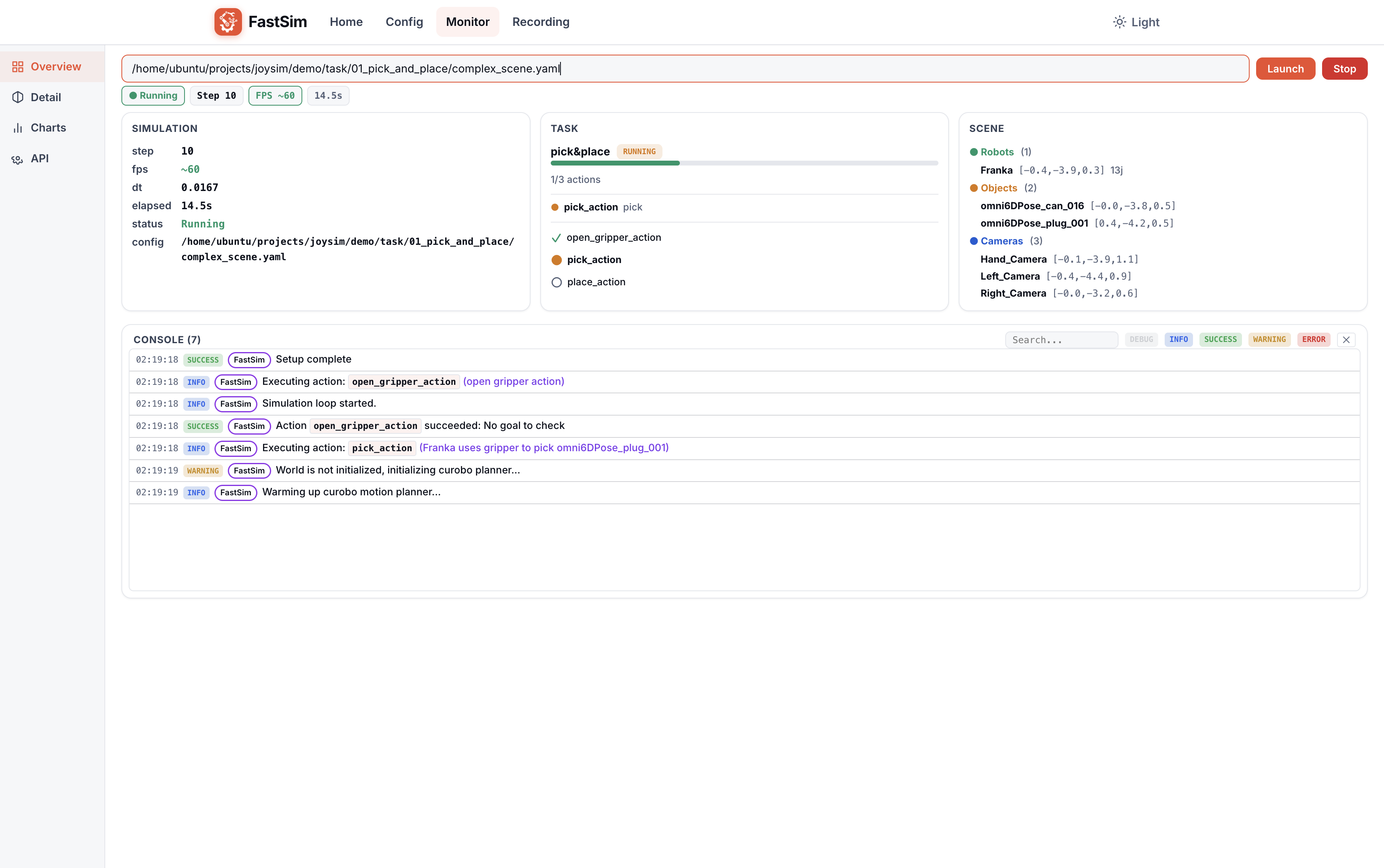Image resolution: width=1384 pixels, height=868 pixels.
Task: Toggle the INFO log filter
Action: pos(1178,339)
